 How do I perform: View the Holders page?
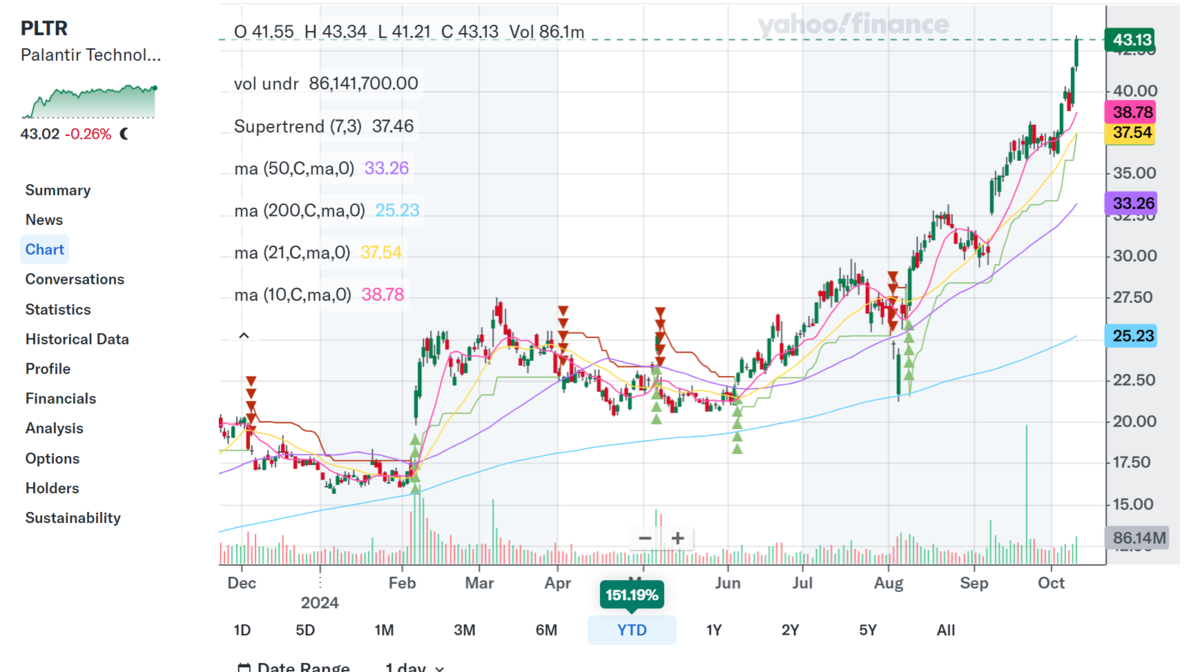[52, 488]
